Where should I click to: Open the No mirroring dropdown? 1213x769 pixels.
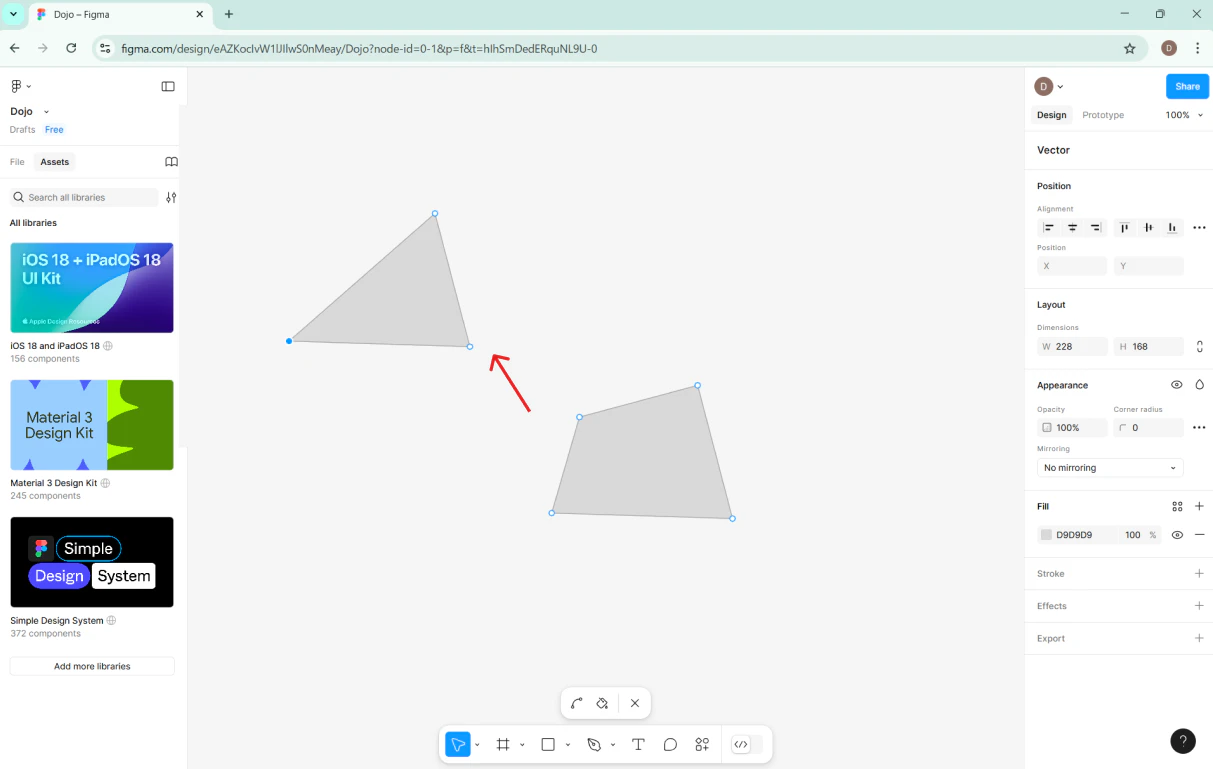[1110, 468]
